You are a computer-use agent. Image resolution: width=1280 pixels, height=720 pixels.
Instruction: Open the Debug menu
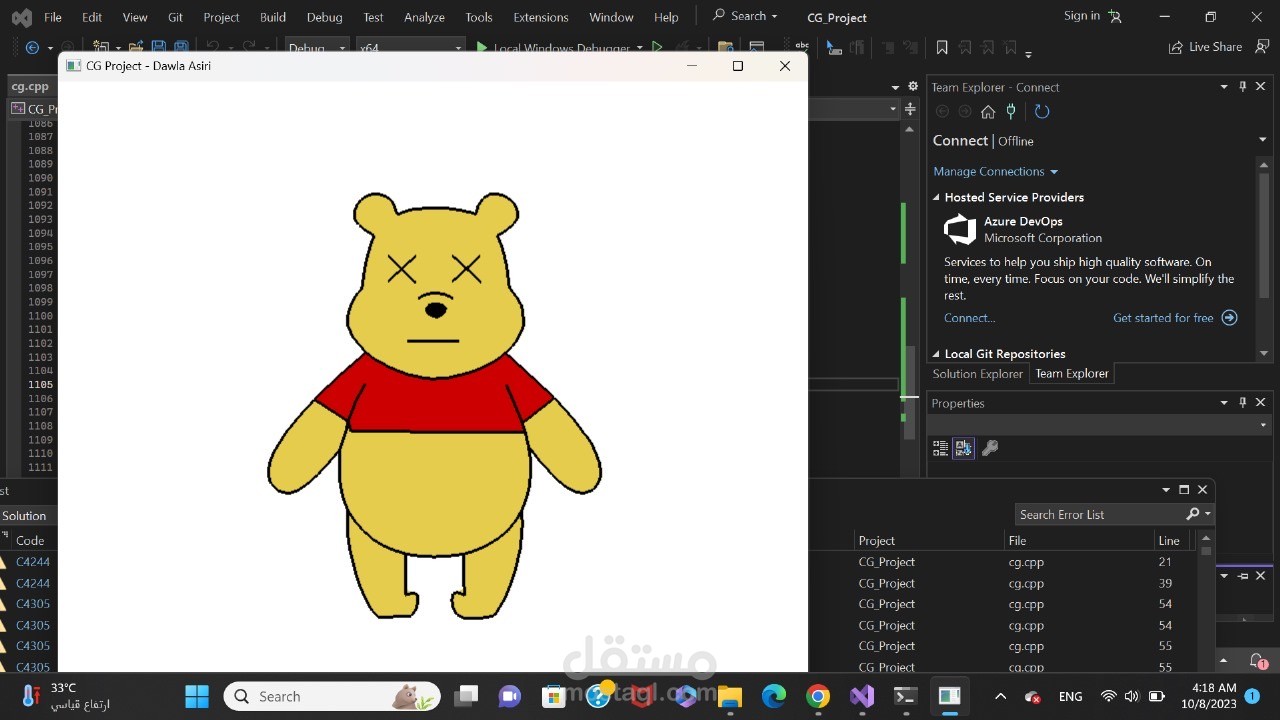pyautogui.click(x=324, y=17)
